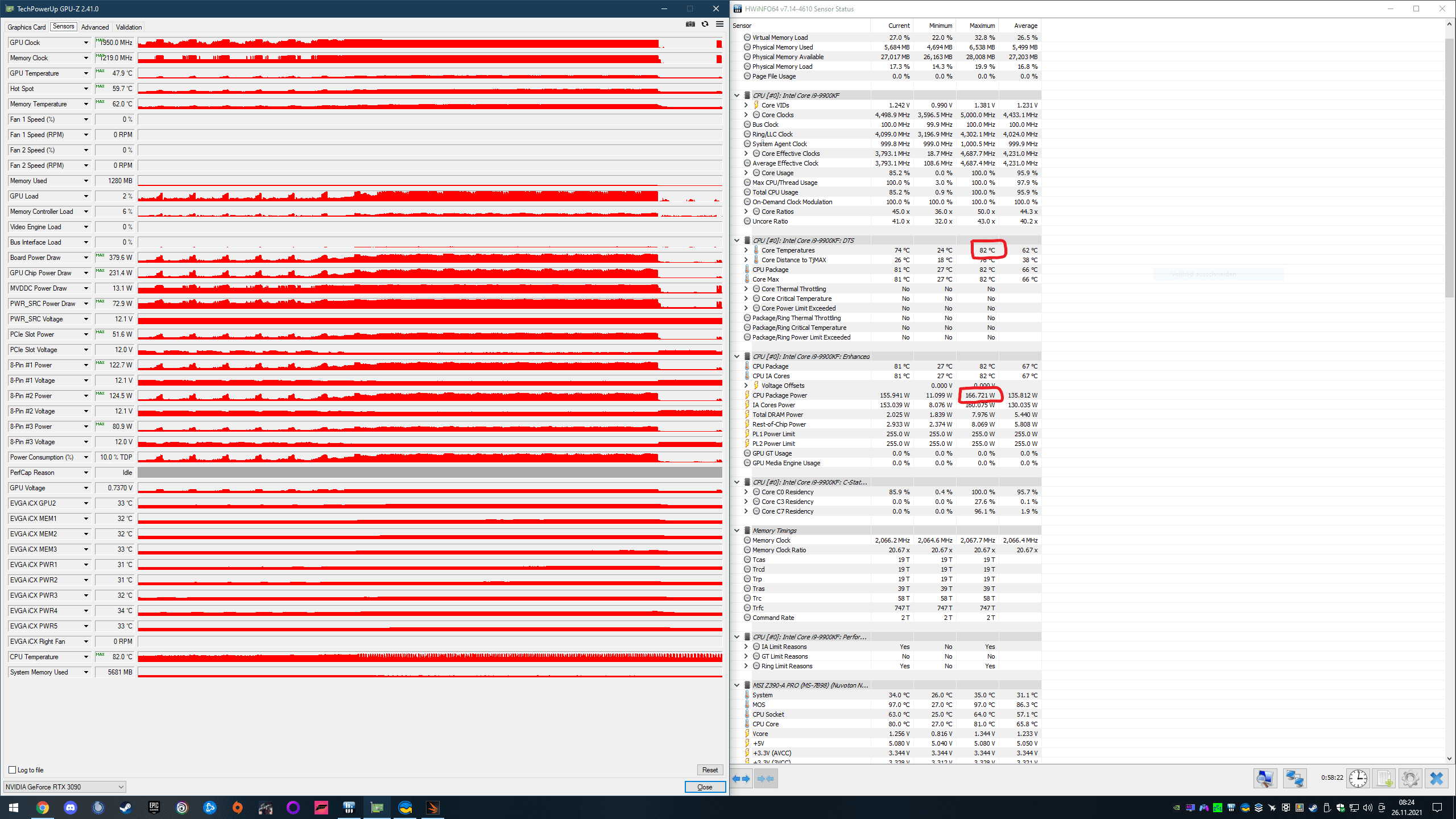The width and height of the screenshot is (1456, 819).
Task: Open Google Chrome from the taskbar
Action: tap(42, 808)
